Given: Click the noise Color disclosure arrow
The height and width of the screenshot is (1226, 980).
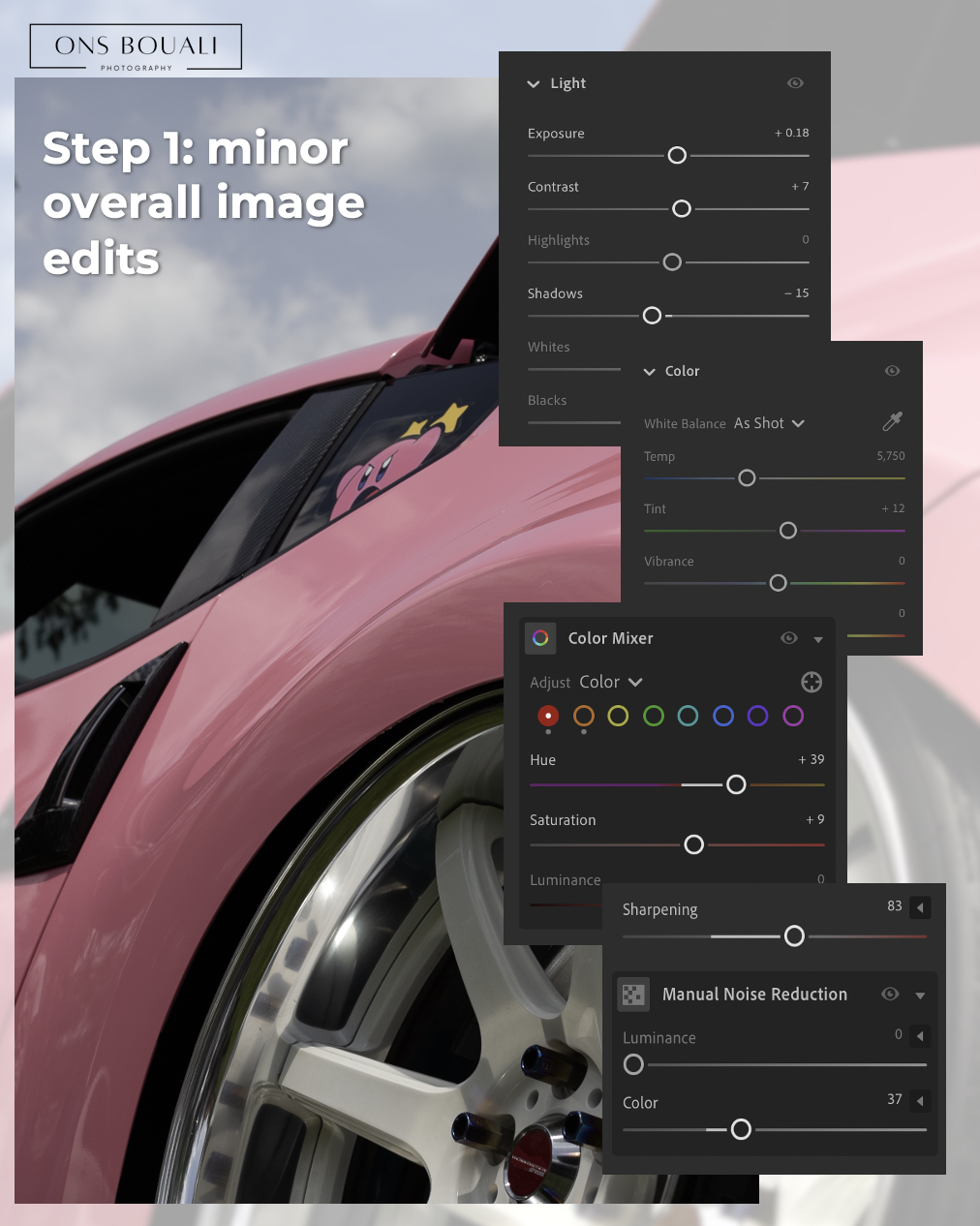Looking at the screenshot, I should (920, 1101).
